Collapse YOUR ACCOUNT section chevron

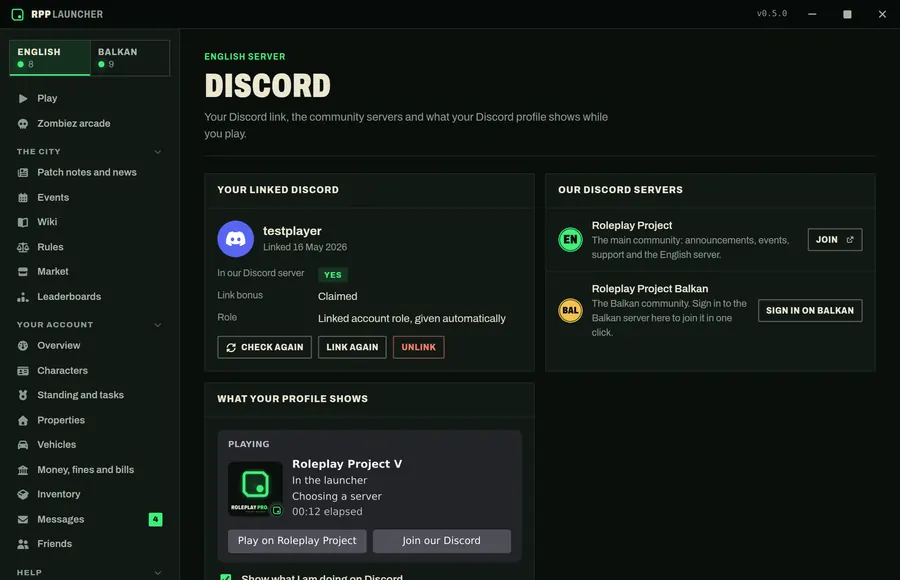158,325
